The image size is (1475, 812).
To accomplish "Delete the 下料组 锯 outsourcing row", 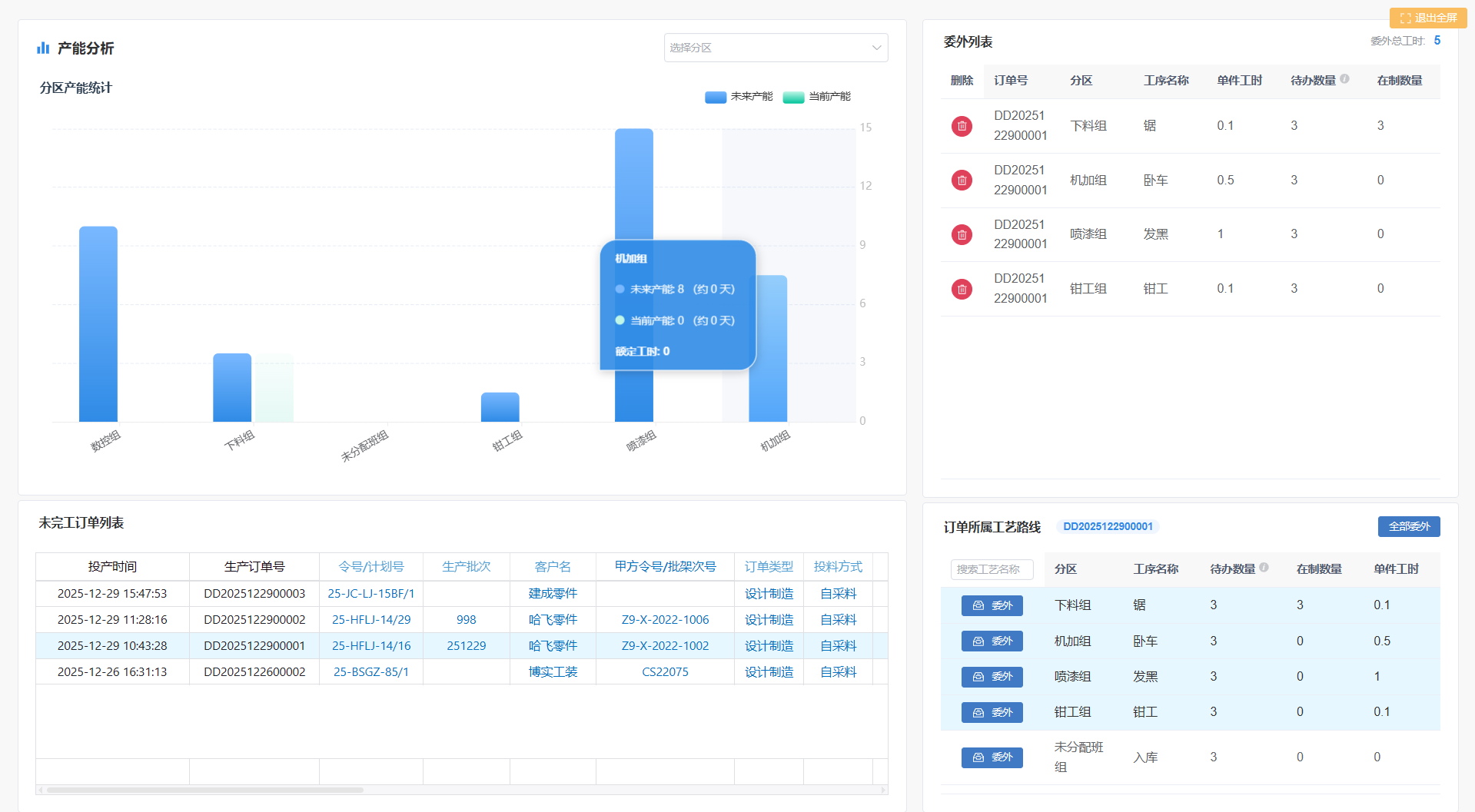I will pyautogui.click(x=962, y=126).
